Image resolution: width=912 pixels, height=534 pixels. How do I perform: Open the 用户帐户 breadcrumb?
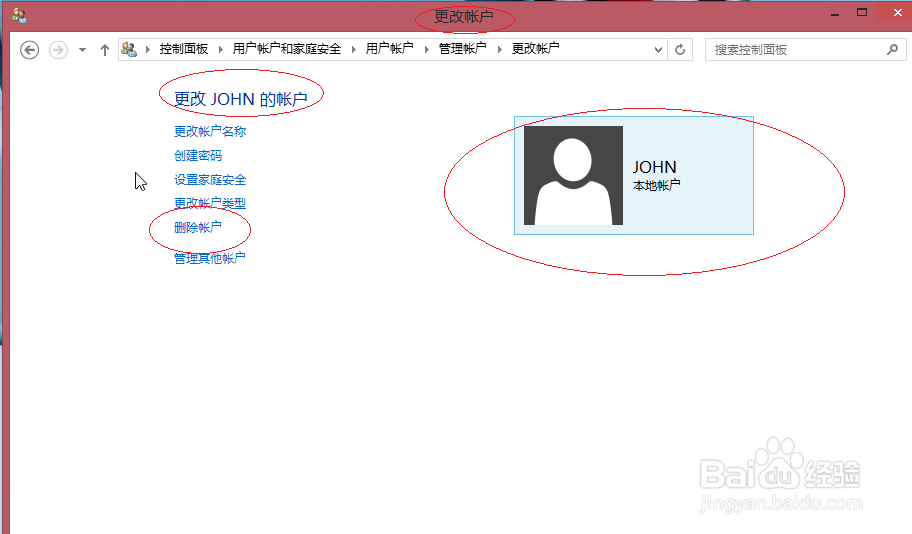pos(389,49)
